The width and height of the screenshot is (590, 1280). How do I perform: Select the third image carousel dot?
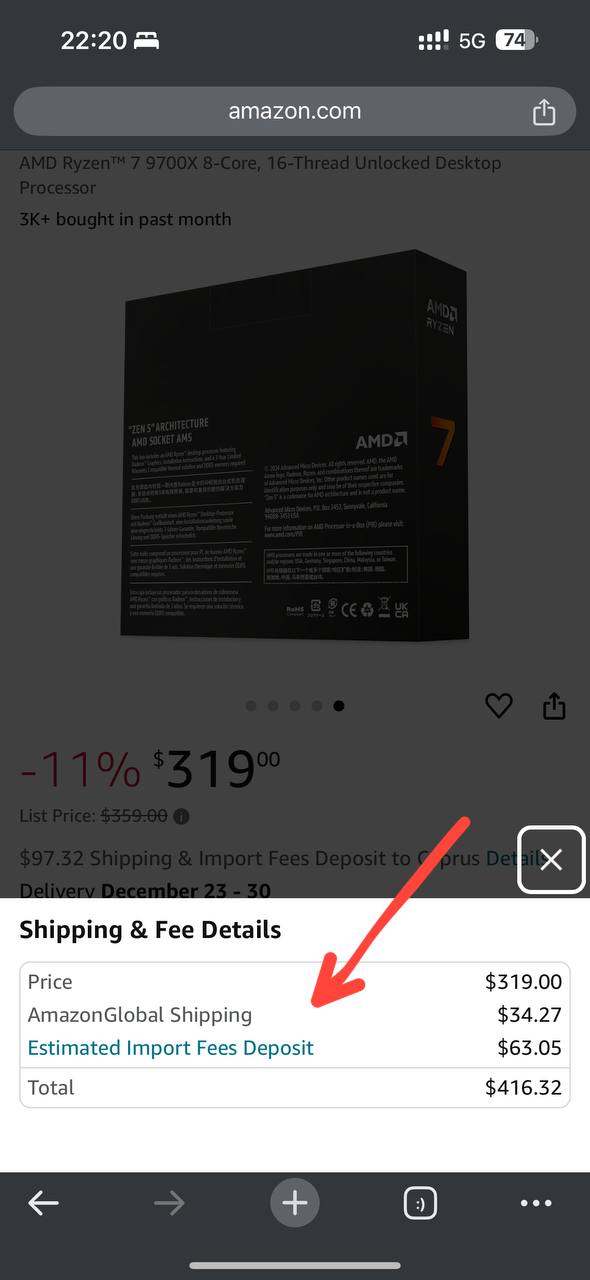(295, 706)
